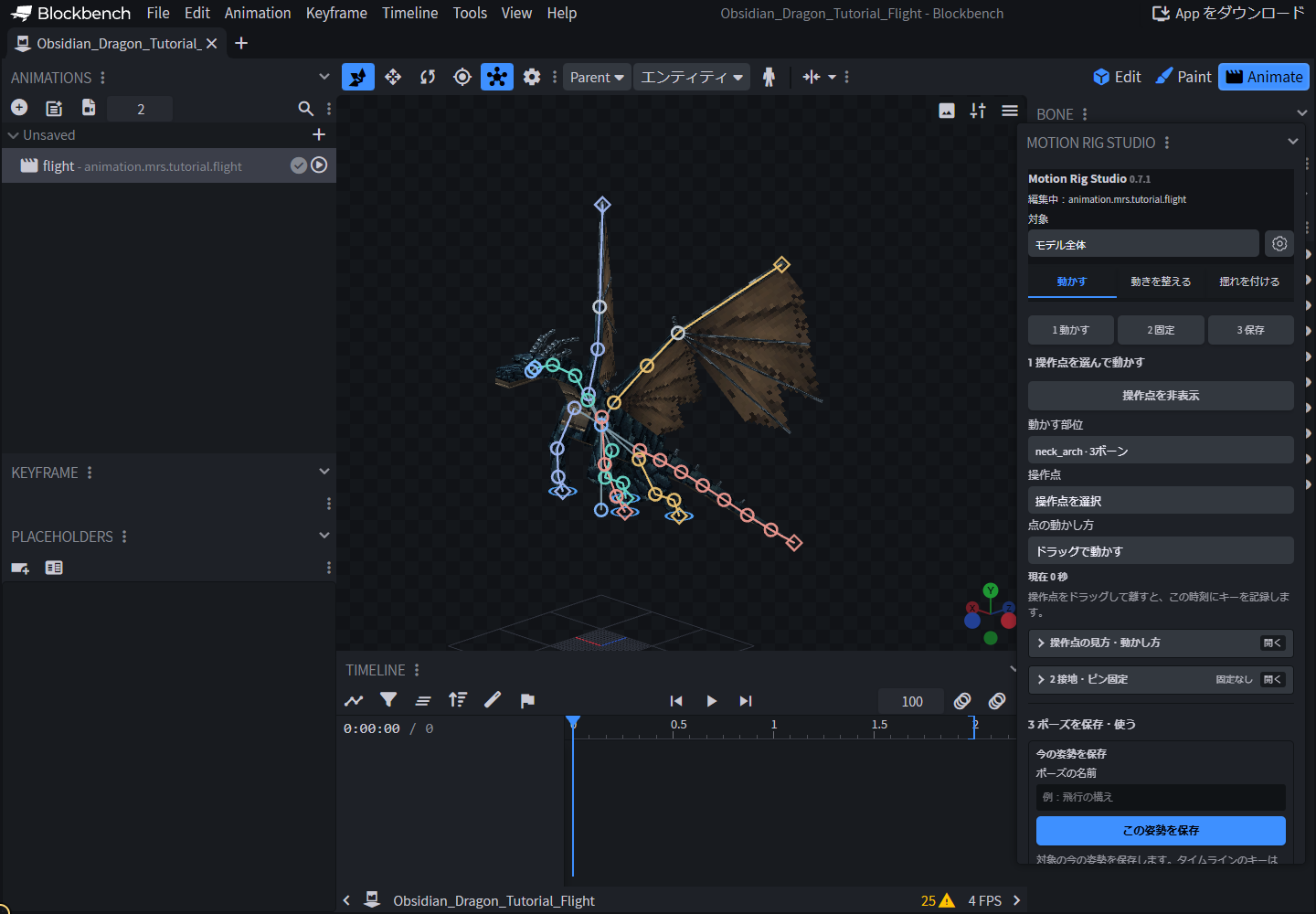Expand the 操作点の見方・動かし方 section
1316x914 pixels.
tap(1161, 643)
